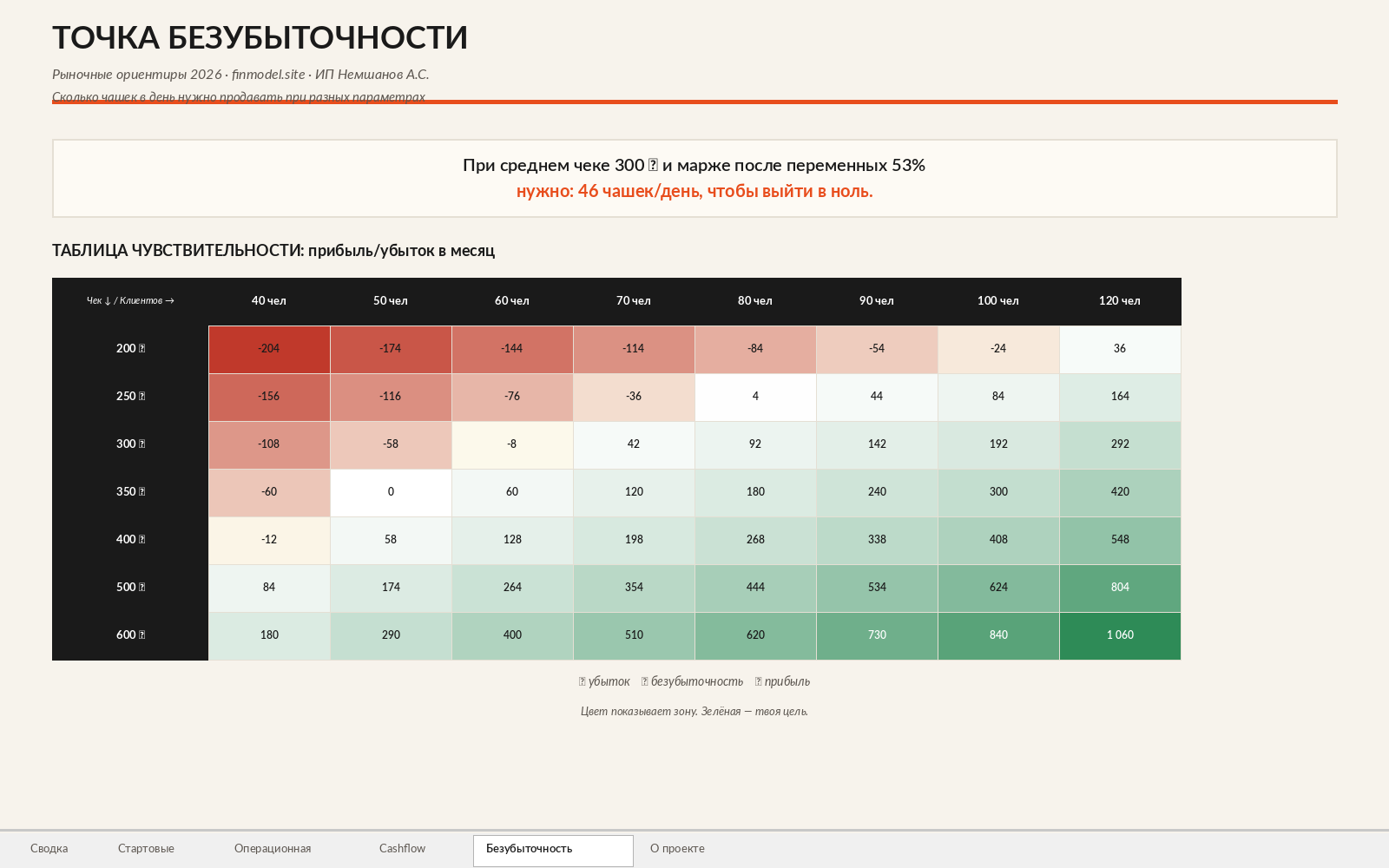The width and height of the screenshot is (1389, 868).
Task: Select the '70 чел' column header
Action: tap(634, 301)
